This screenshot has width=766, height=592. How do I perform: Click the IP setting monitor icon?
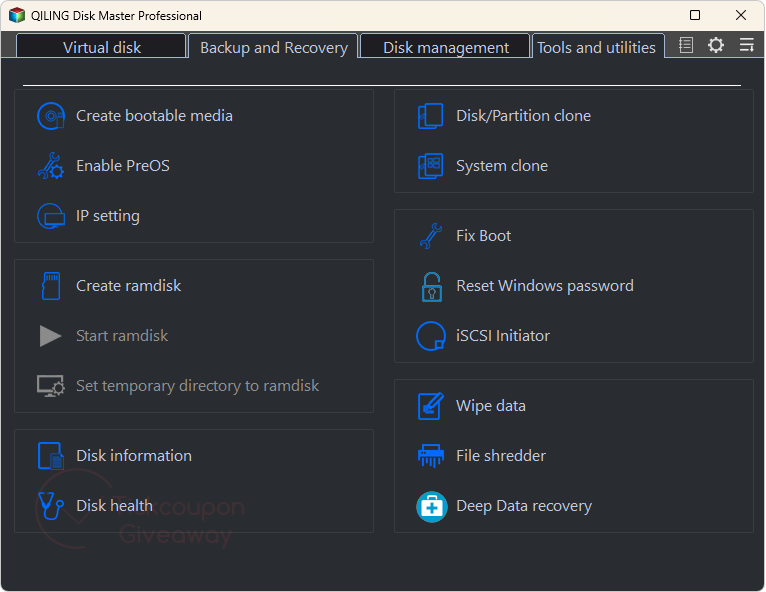51,216
